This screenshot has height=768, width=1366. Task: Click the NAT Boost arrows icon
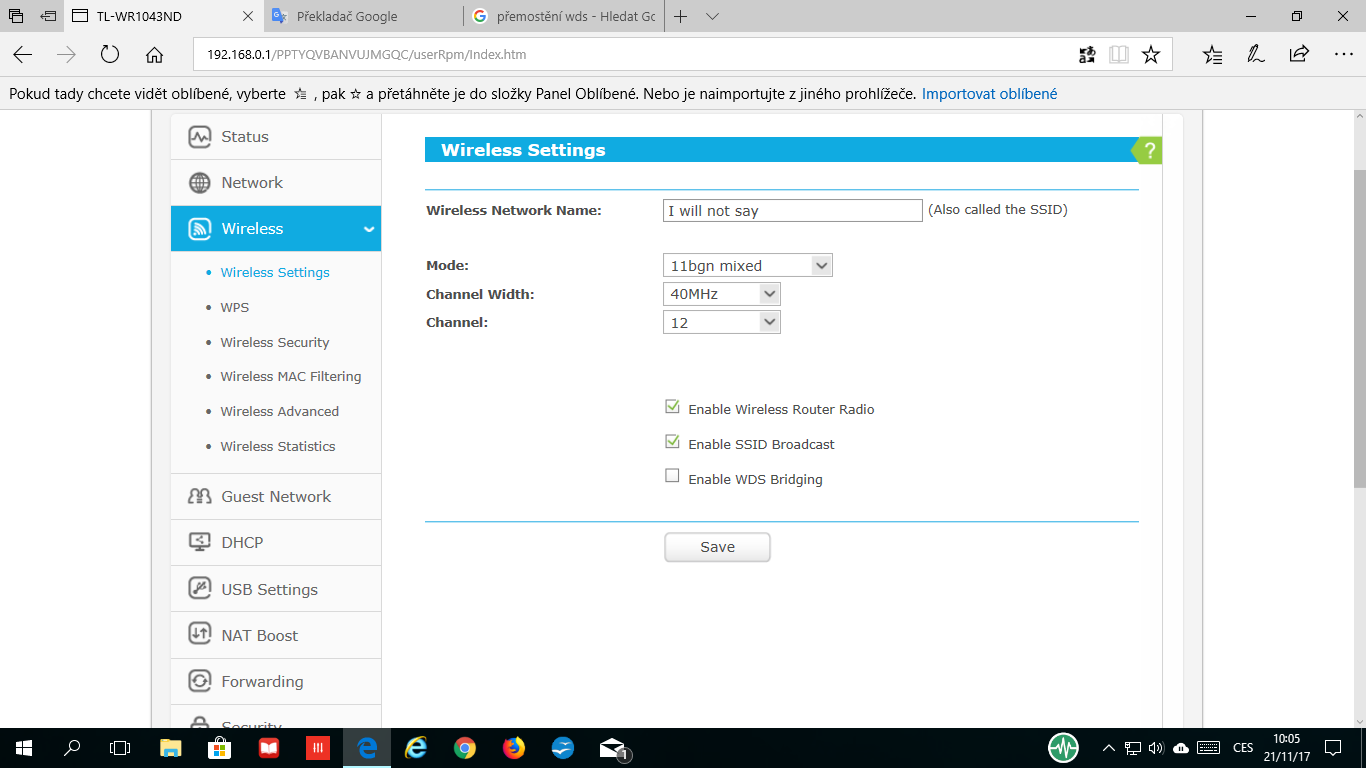click(x=200, y=635)
